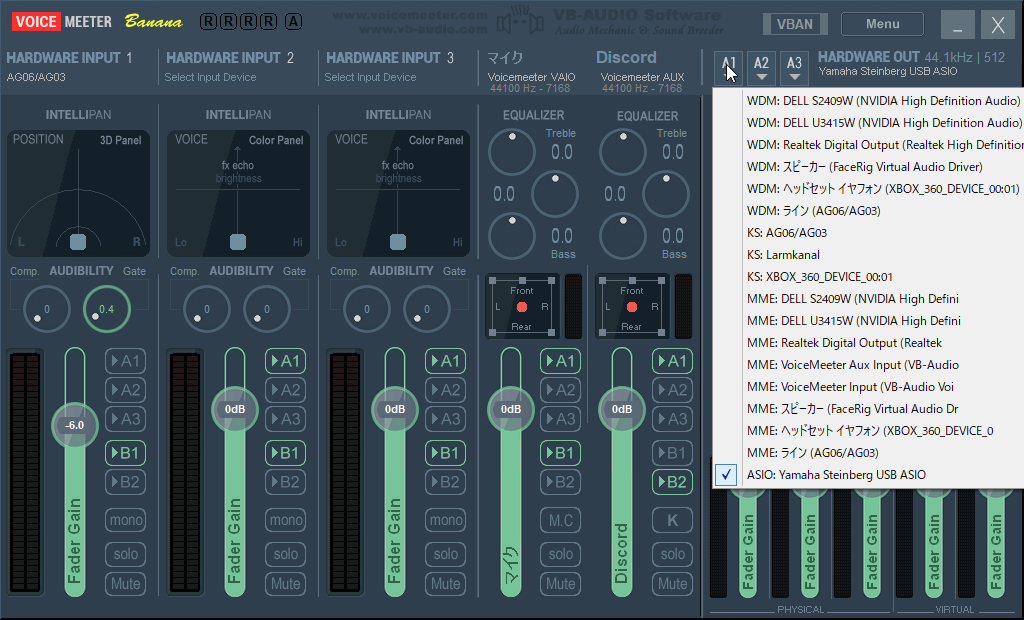Viewport: 1024px width, 620px height.
Task: Click the K karaoke button on Discord
Action: (x=672, y=520)
